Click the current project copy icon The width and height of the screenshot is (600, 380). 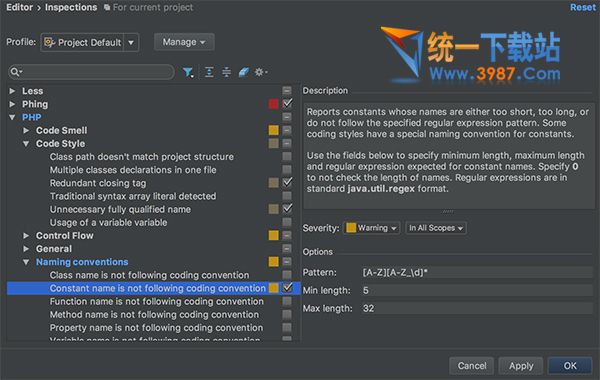point(107,8)
